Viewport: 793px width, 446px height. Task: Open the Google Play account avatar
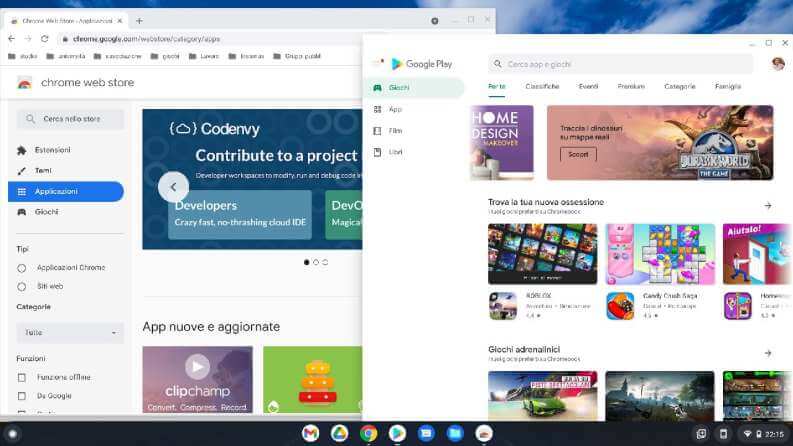pos(778,64)
